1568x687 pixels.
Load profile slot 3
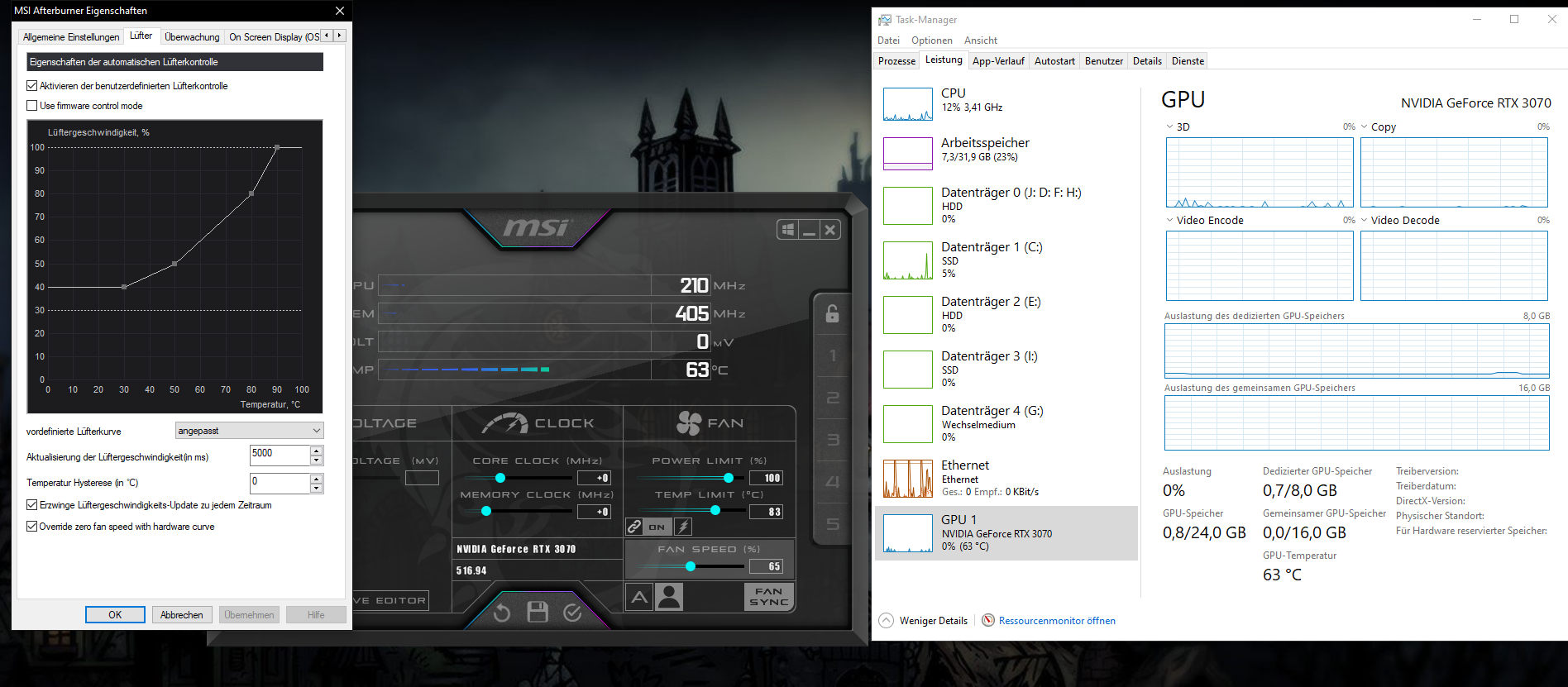pyautogui.click(x=832, y=440)
